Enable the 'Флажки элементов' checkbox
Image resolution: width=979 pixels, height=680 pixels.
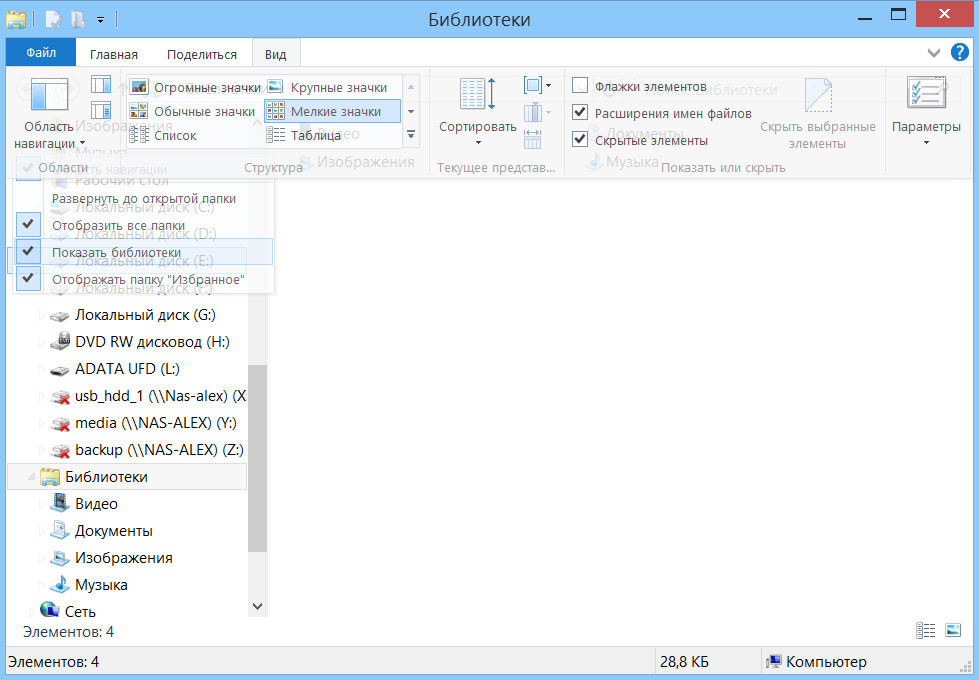(x=580, y=86)
